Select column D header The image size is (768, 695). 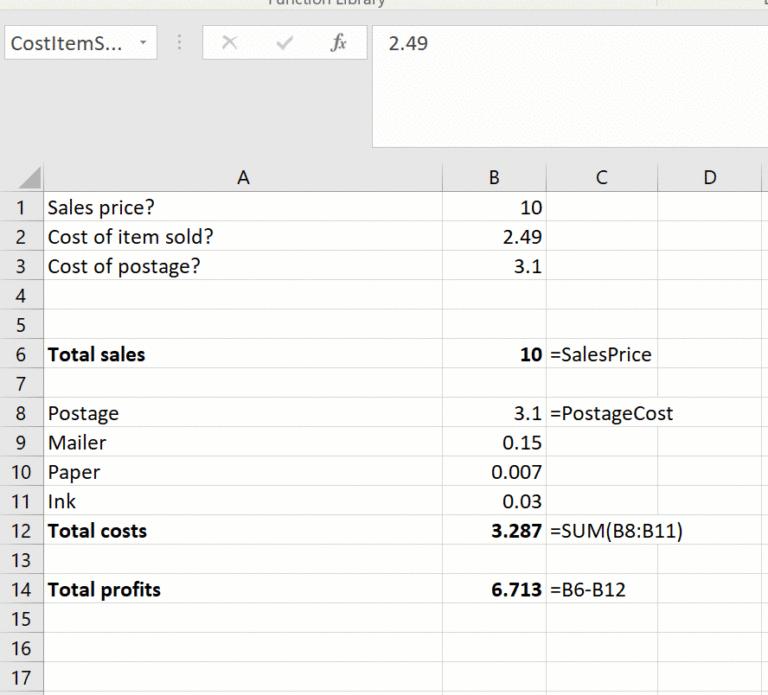click(710, 178)
